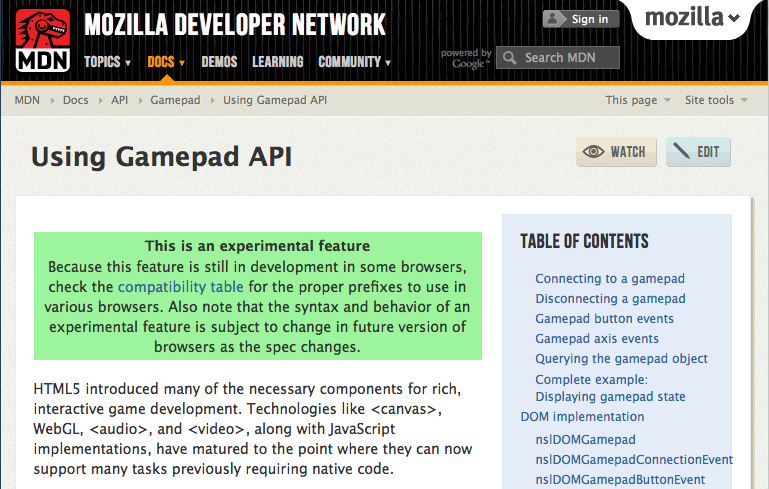Click the 'powered by Google' label
Viewport: 769px width, 489px height.
(466, 58)
